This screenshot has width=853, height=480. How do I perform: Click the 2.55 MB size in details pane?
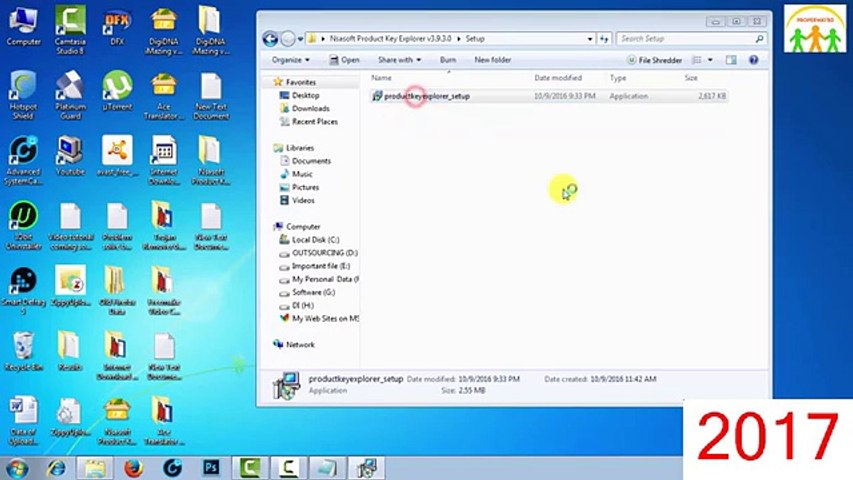coord(471,391)
